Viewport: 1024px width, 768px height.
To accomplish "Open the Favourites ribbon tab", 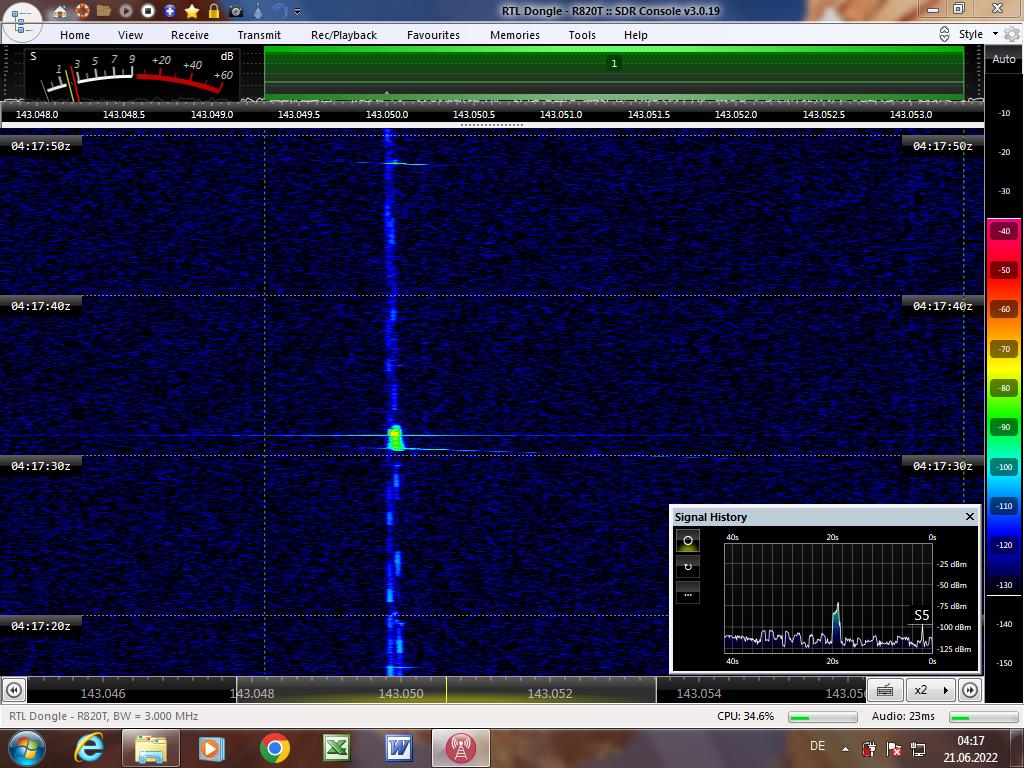I will (x=434, y=35).
